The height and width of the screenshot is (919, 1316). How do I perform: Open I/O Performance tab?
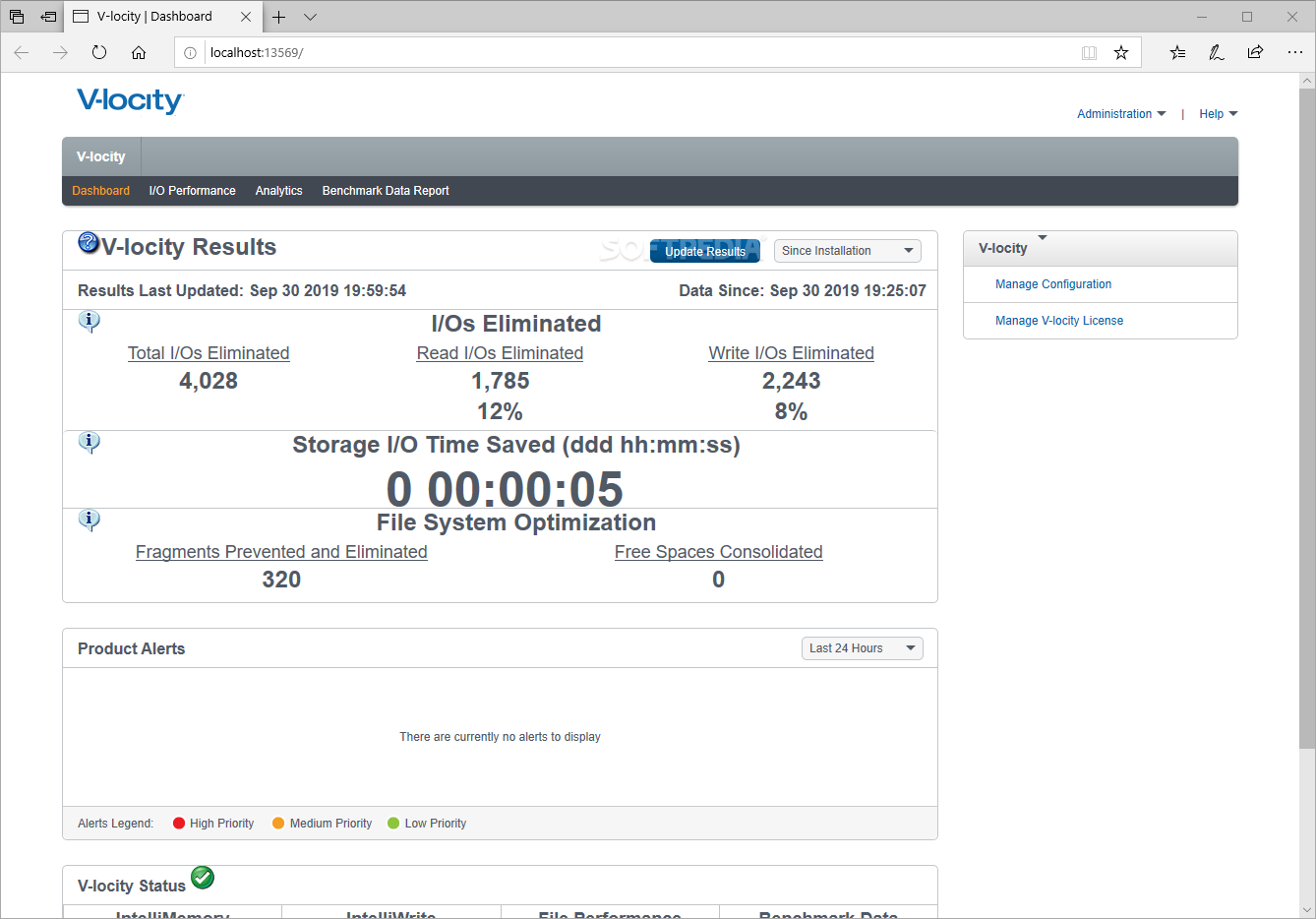192,191
